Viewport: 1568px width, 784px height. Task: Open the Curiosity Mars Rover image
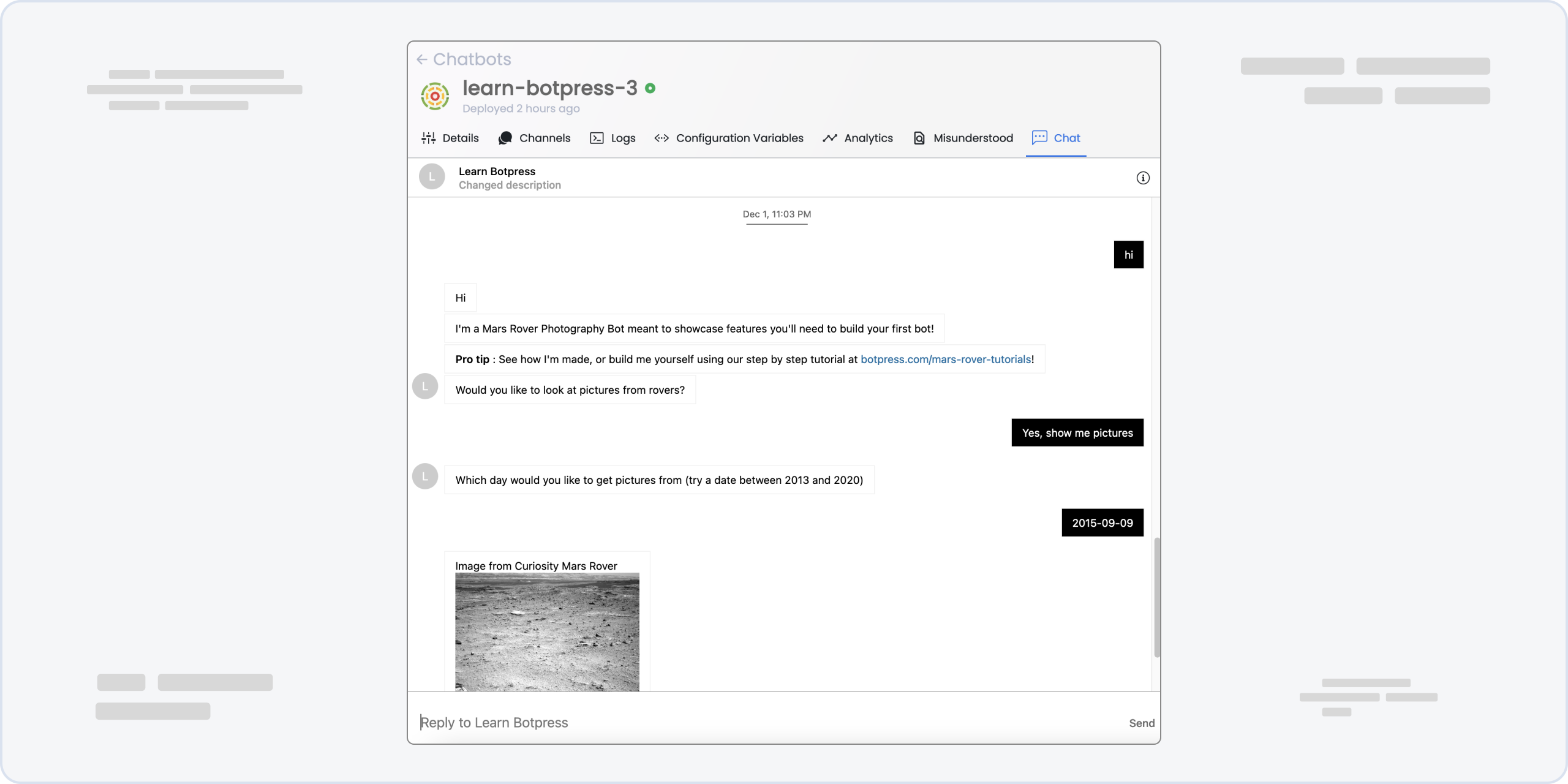(x=547, y=632)
